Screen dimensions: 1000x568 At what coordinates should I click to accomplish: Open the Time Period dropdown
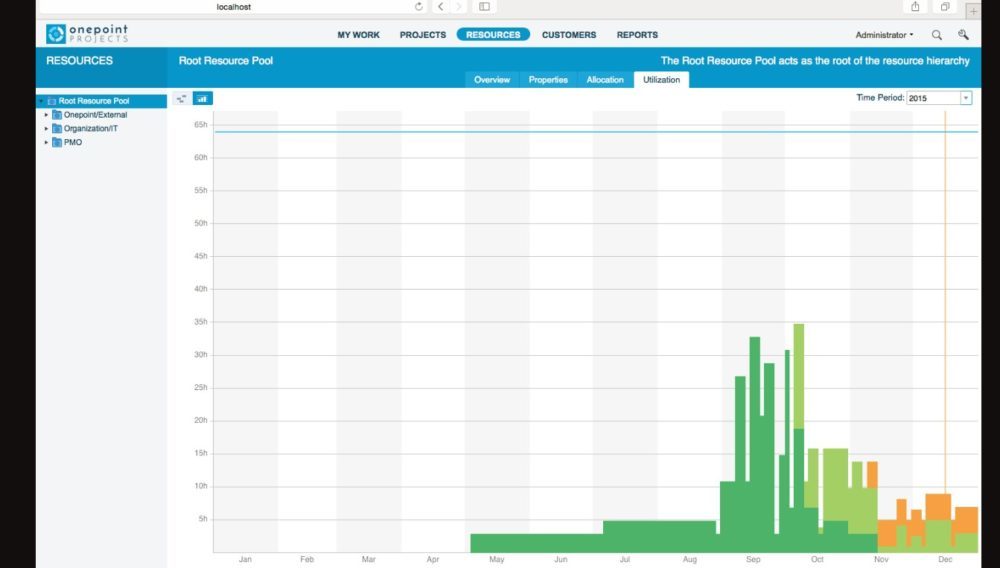(x=966, y=98)
